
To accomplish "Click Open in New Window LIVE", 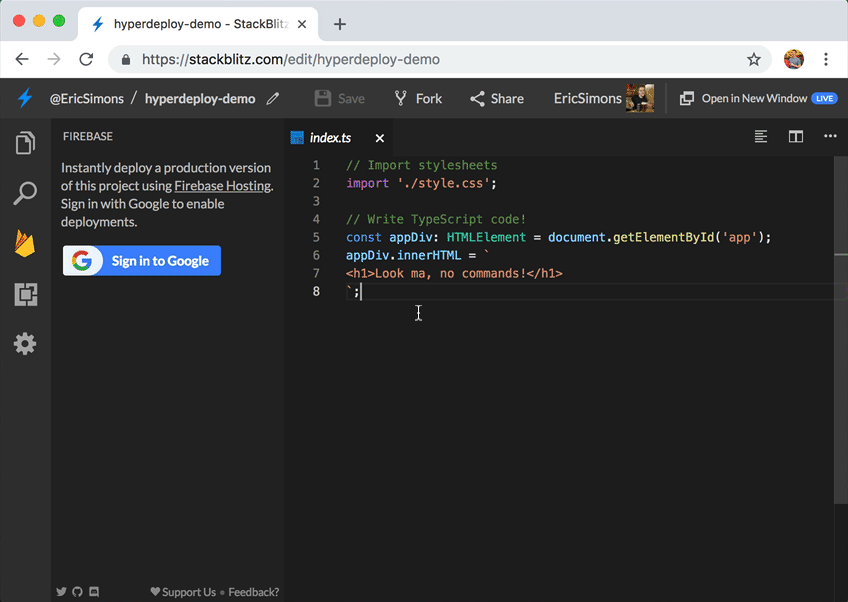I will point(758,98).
